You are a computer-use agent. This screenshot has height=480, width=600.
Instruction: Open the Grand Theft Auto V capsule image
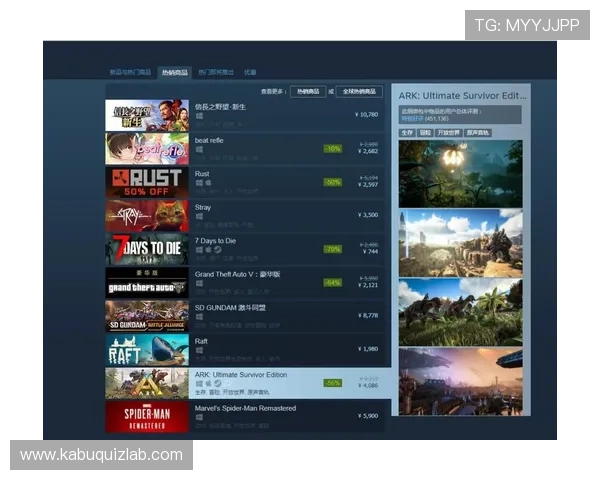point(147,283)
